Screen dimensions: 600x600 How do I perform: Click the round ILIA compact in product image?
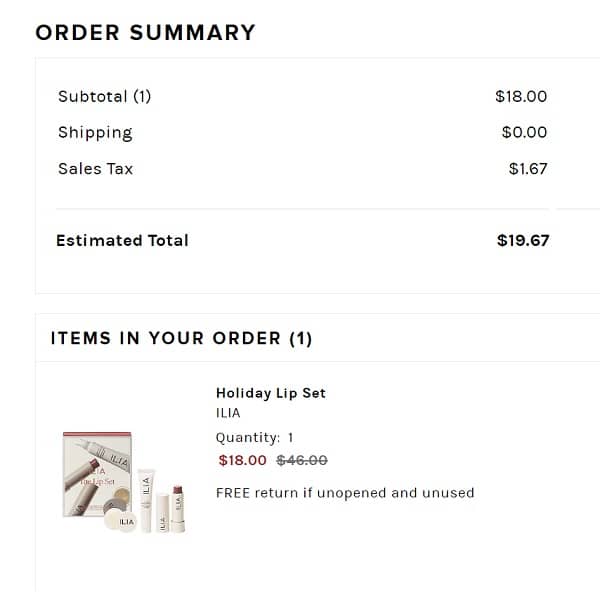pos(125,520)
